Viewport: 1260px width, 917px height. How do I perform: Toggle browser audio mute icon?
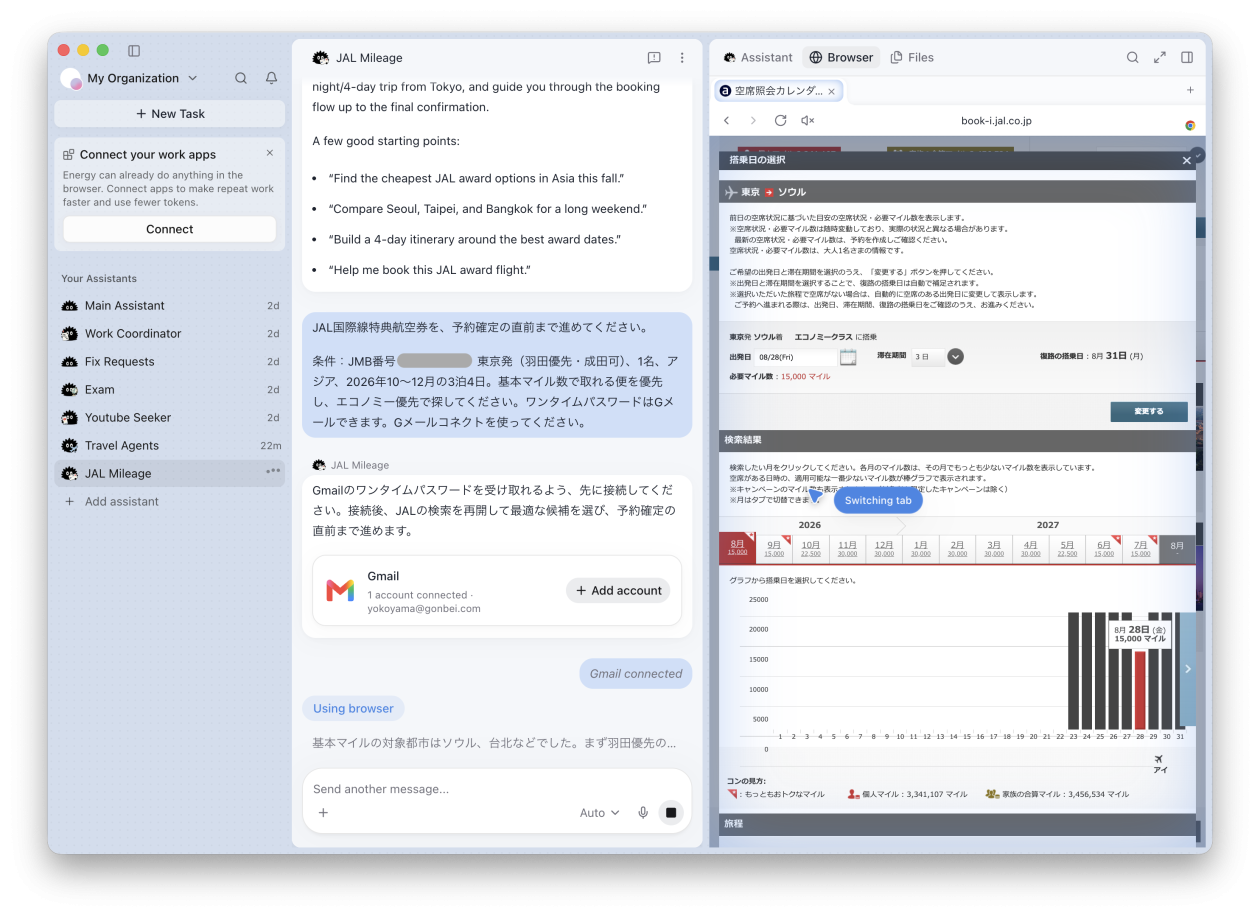click(x=808, y=120)
